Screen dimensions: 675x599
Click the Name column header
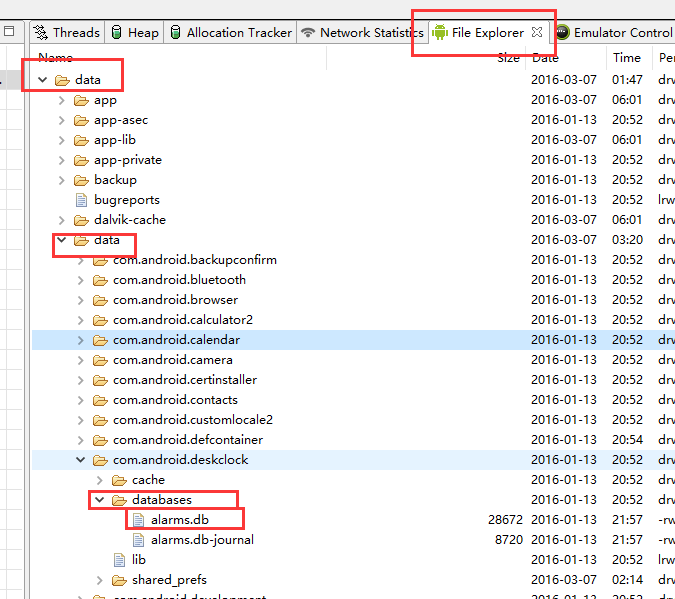(56, 58)
